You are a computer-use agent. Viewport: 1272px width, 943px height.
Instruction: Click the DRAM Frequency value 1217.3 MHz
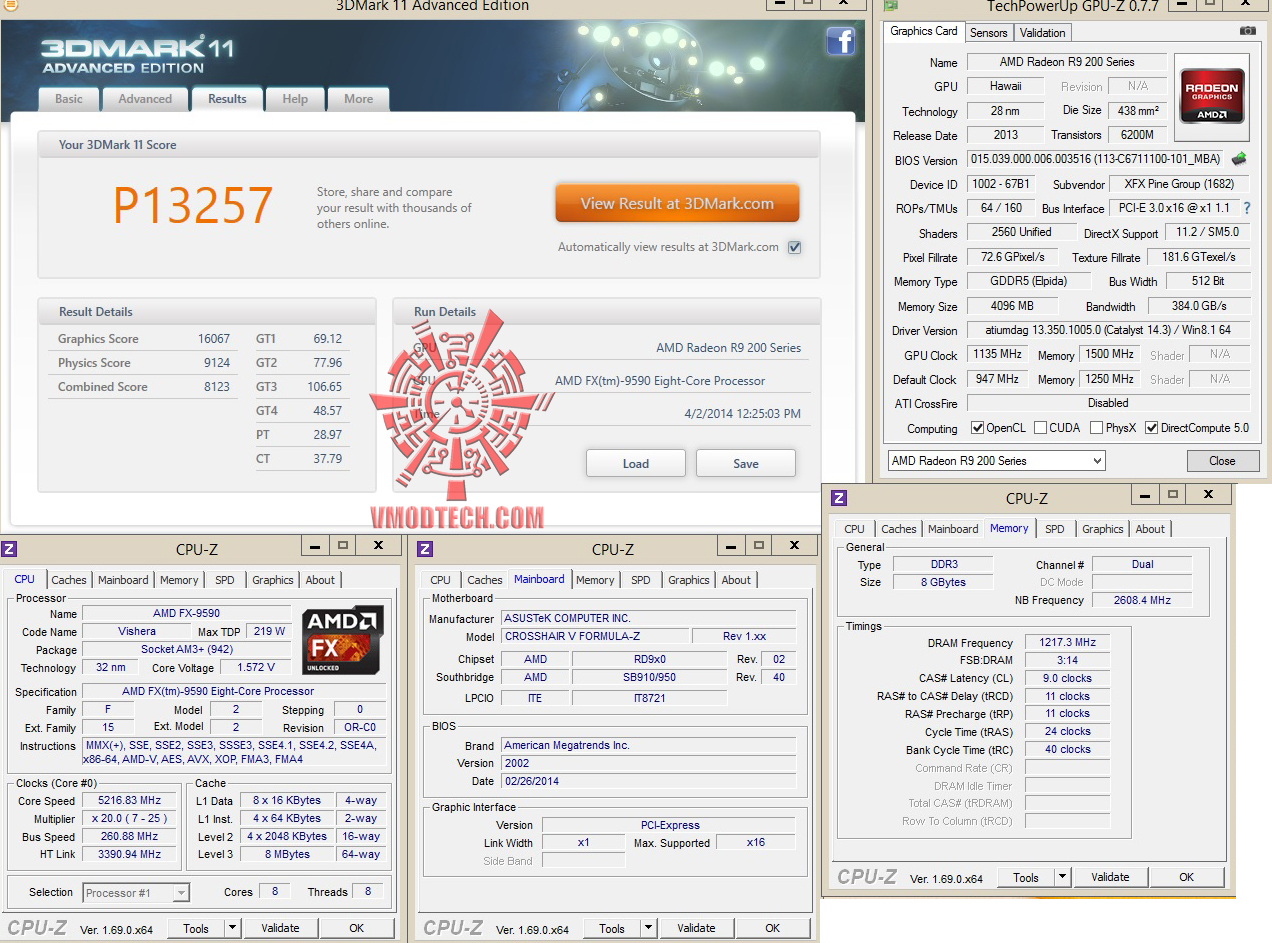(x=1068, y=643)
